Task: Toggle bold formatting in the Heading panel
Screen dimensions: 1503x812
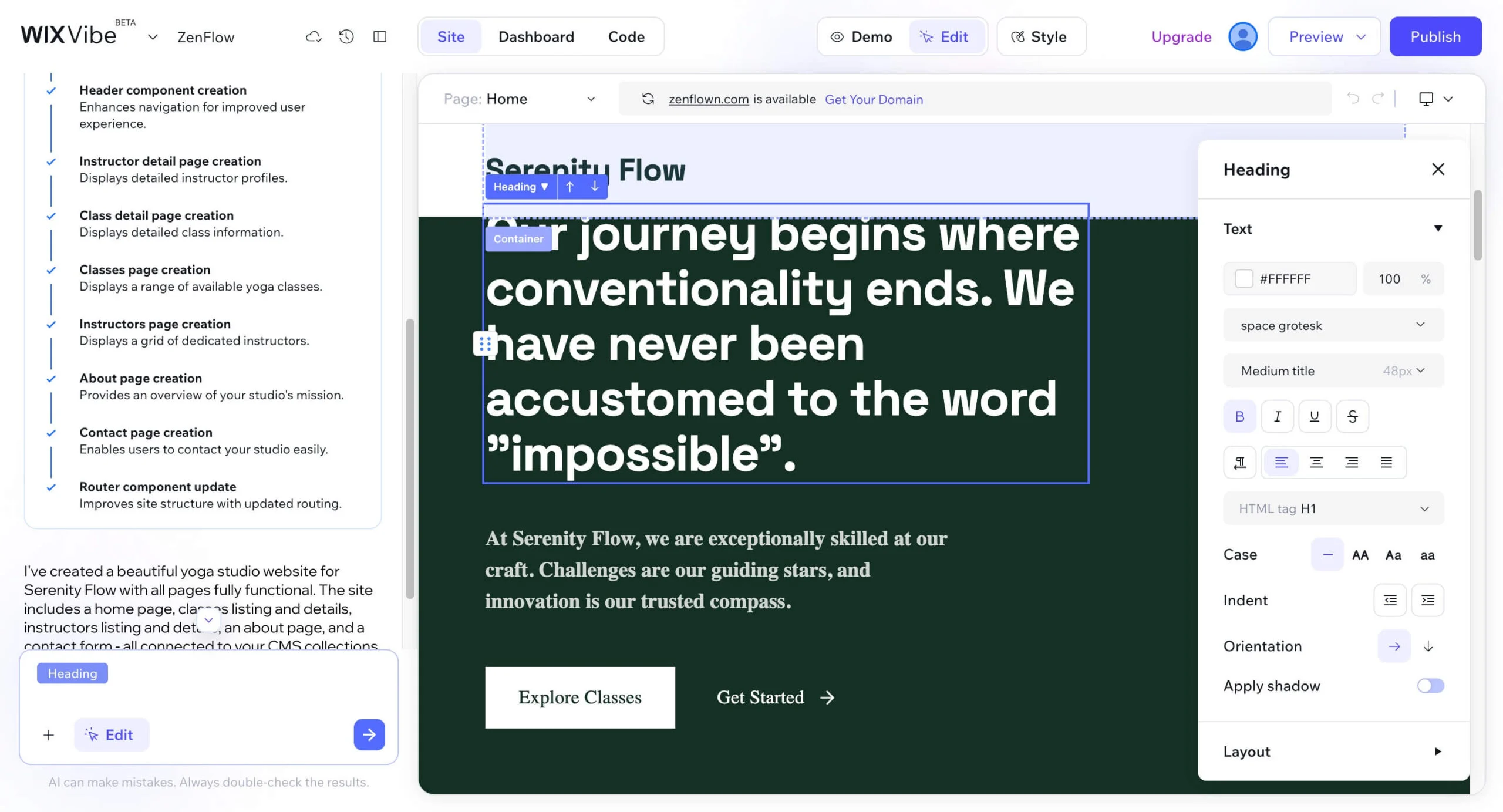Action: point(1239,416)
